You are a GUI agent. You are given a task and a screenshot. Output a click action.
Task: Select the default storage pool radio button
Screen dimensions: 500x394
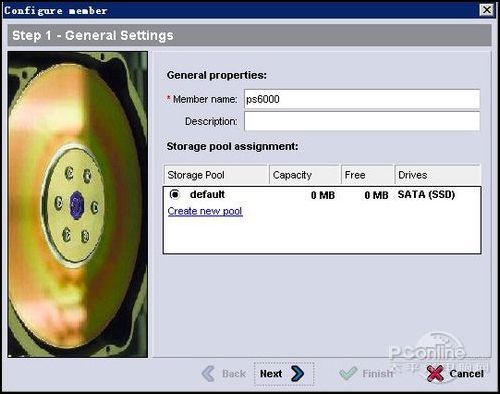pyautogui.click(x=175, y=194)
